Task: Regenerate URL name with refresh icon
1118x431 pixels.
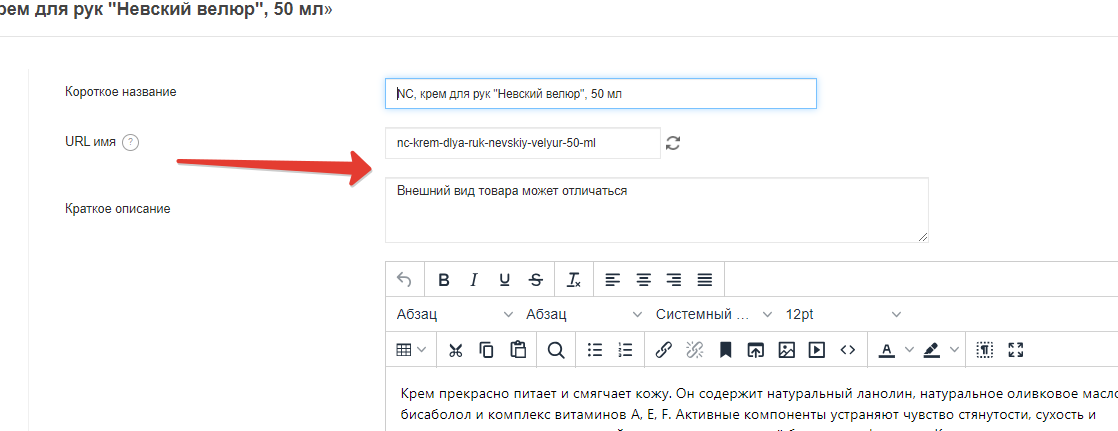Action: (x=673, y=143)
